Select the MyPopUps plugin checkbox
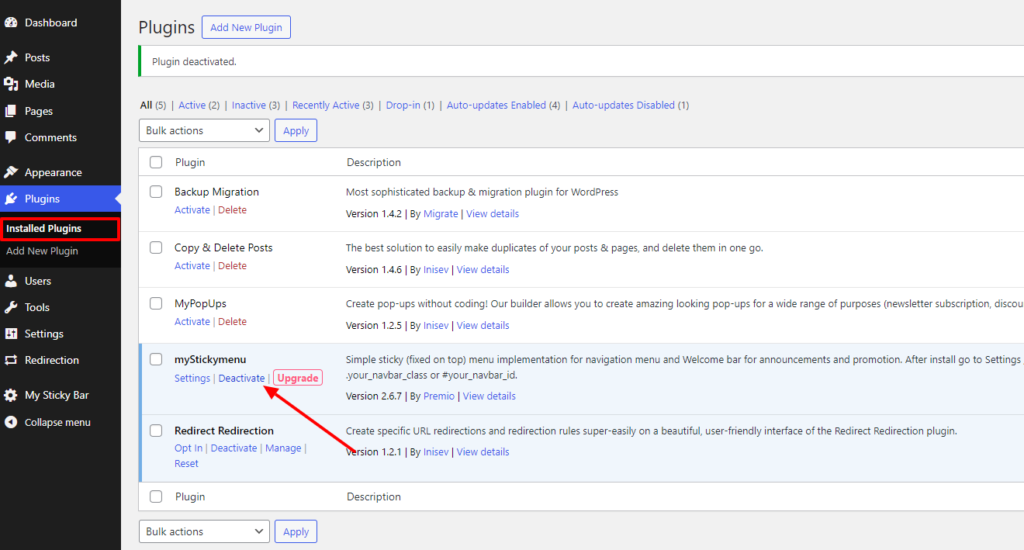 (x=156, y=303)
